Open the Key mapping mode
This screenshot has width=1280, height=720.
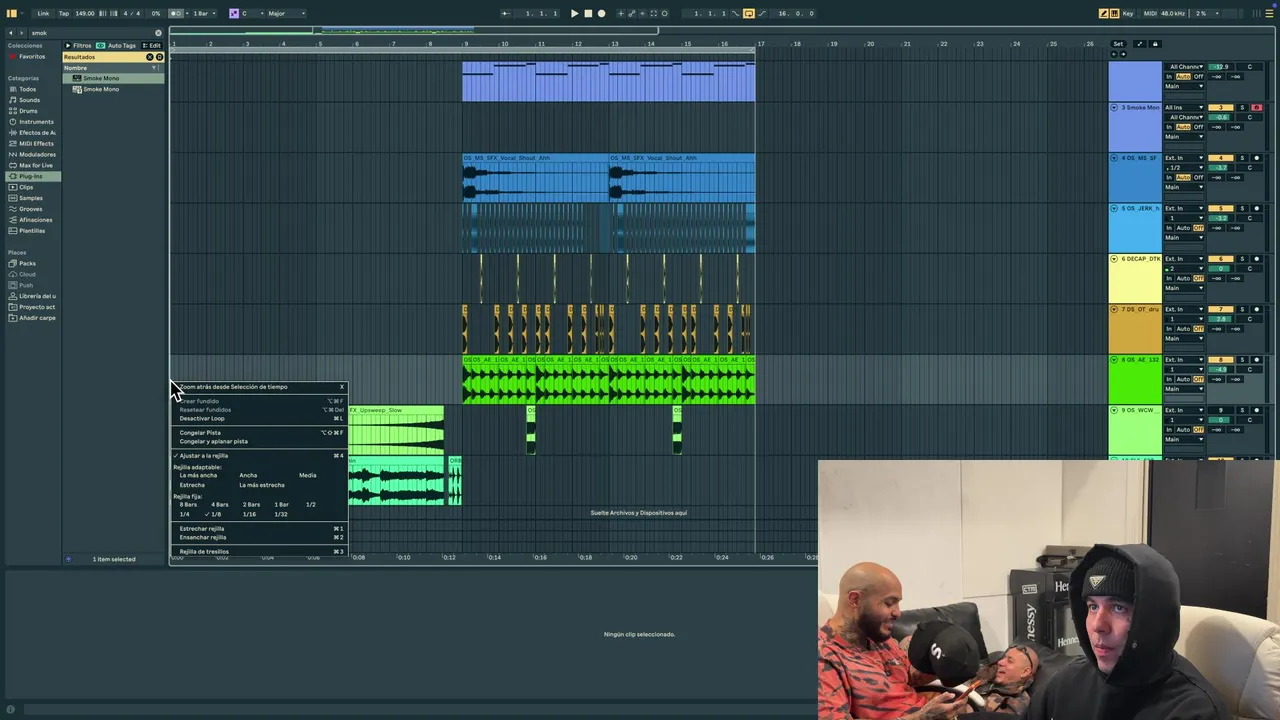(x=1128, y=13)
